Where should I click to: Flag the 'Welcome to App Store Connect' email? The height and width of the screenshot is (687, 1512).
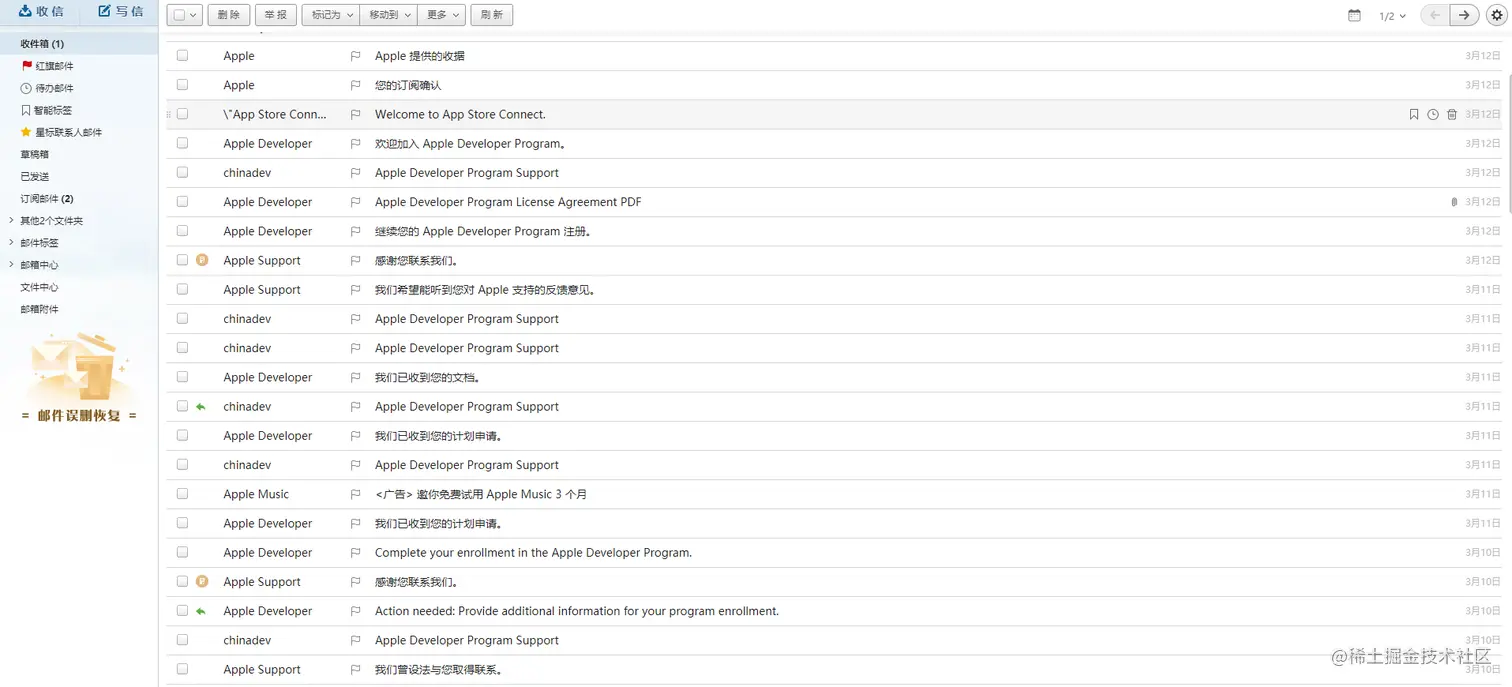coord(355,115)
